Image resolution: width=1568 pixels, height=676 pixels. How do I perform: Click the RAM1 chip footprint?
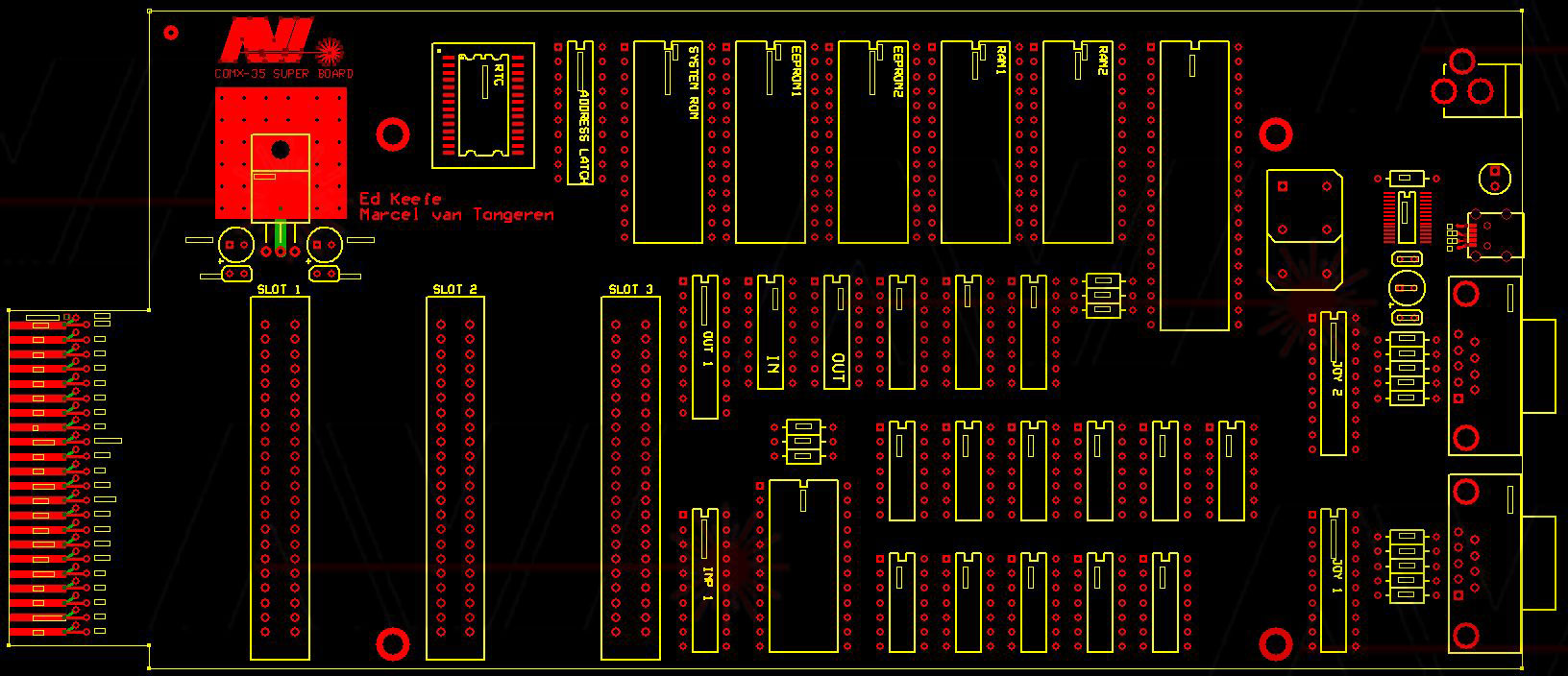pos(975,142)
